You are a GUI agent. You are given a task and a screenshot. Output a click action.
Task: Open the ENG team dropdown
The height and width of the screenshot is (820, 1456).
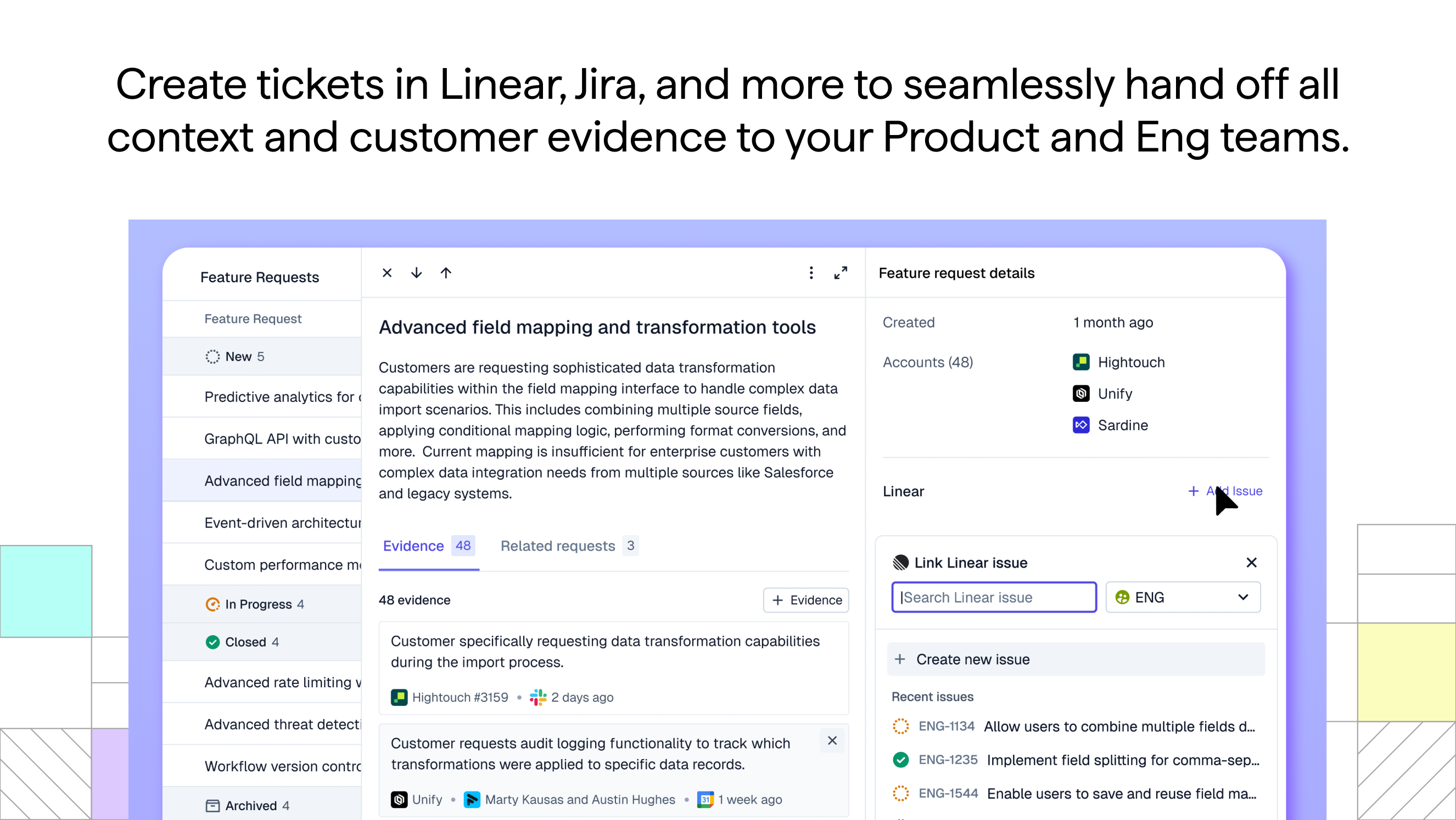[x=1183, y=597]
